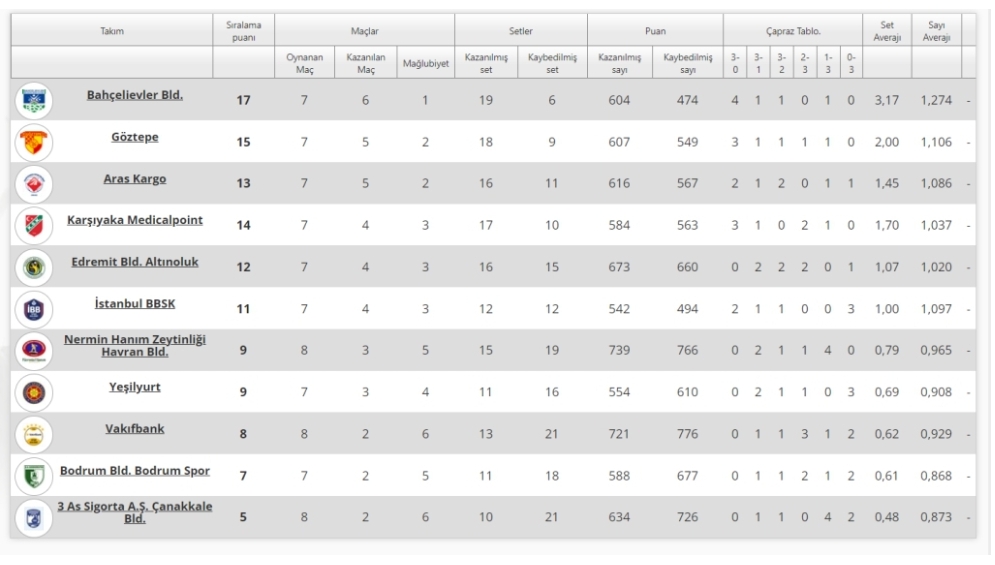Open the Aras Kargo team link
Image resolution: width=995 pixels, height=565 pixels.
point(135,179)
